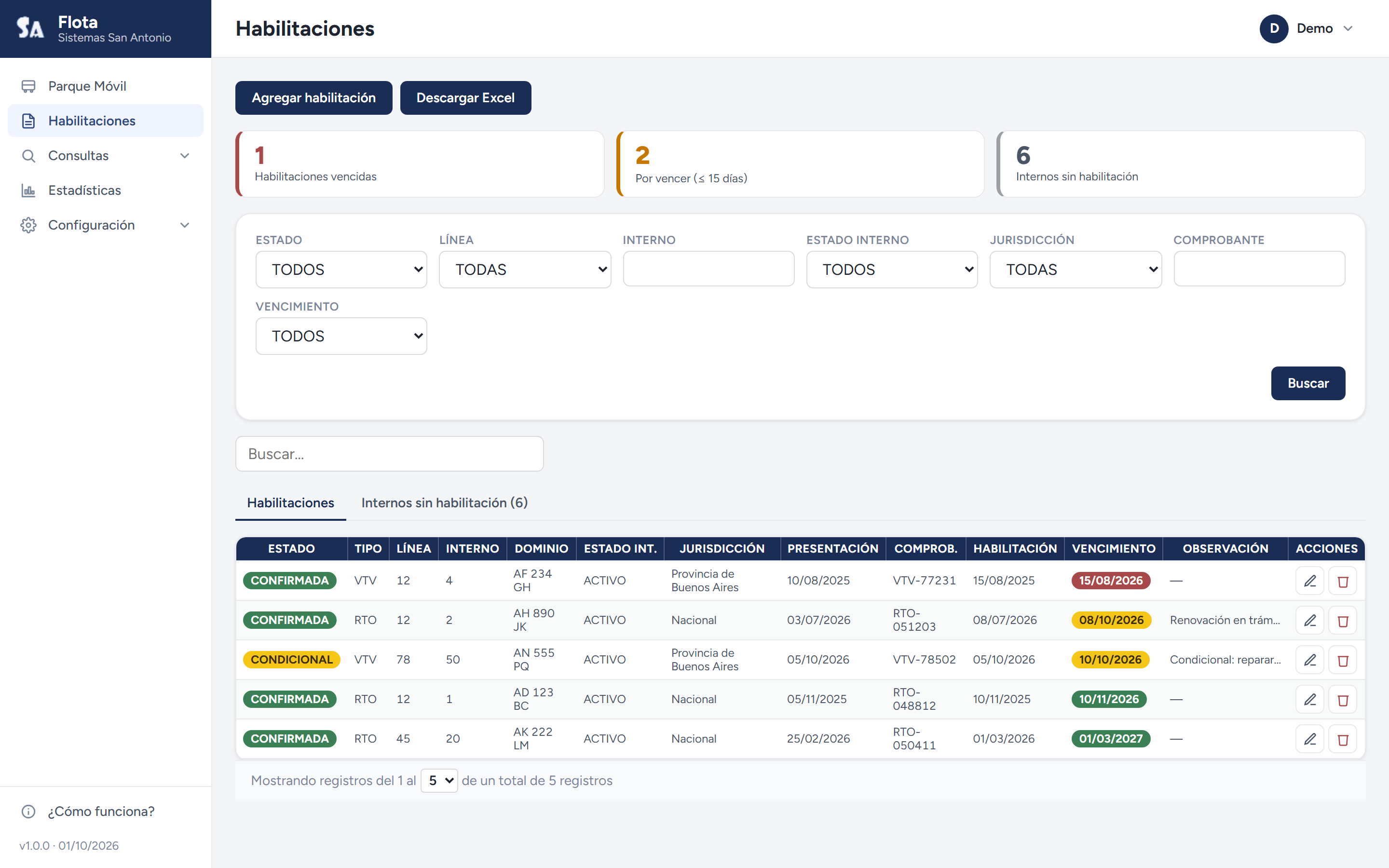Viewport: 1389px width, 868px height.
Task: Sort by the Vencimiento column header
Action: tap(1114, 549)
